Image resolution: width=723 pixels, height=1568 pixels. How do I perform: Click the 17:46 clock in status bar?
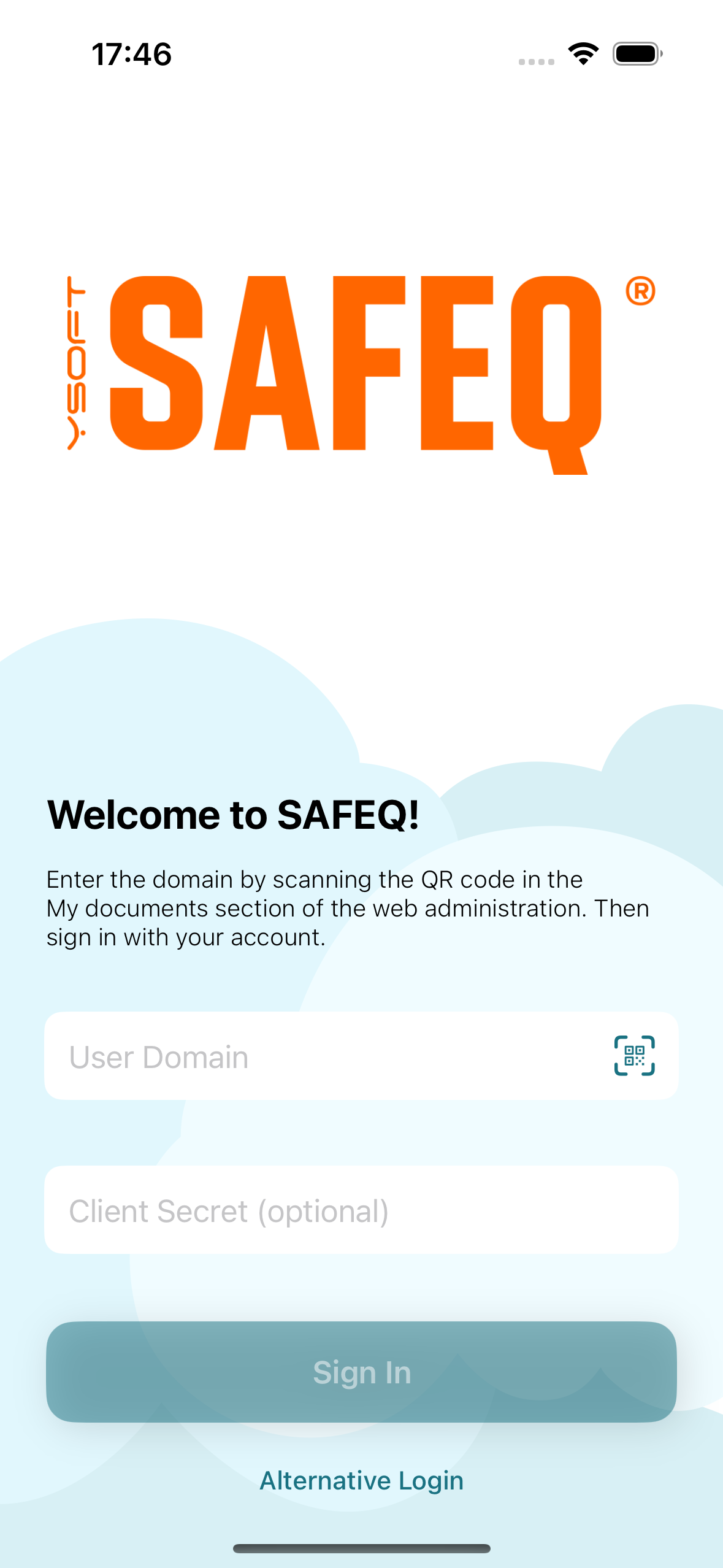132,54
